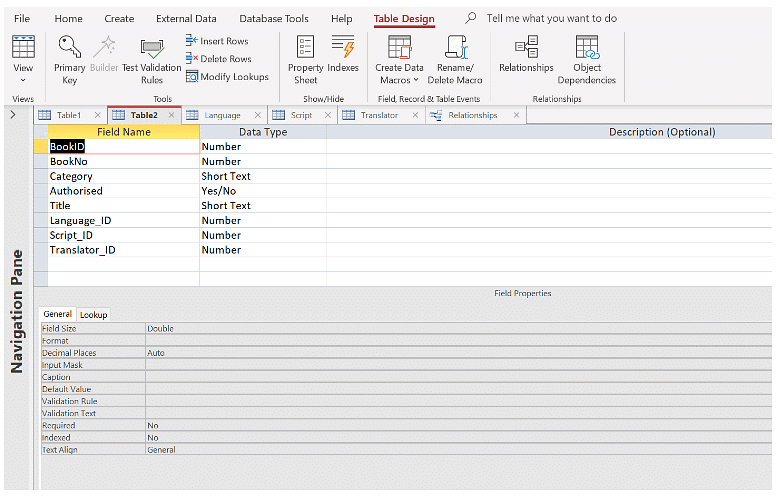
Task: Open the Relationships ribbon button
Action: tap(526, 54)
